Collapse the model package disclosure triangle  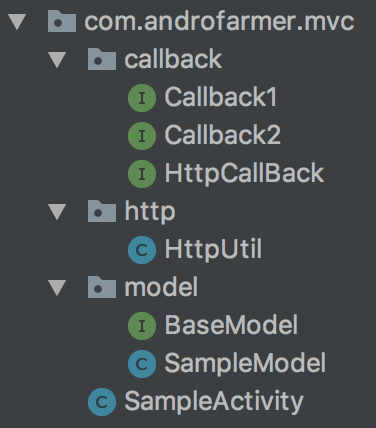pyautogui.click(x=57, y=288)
